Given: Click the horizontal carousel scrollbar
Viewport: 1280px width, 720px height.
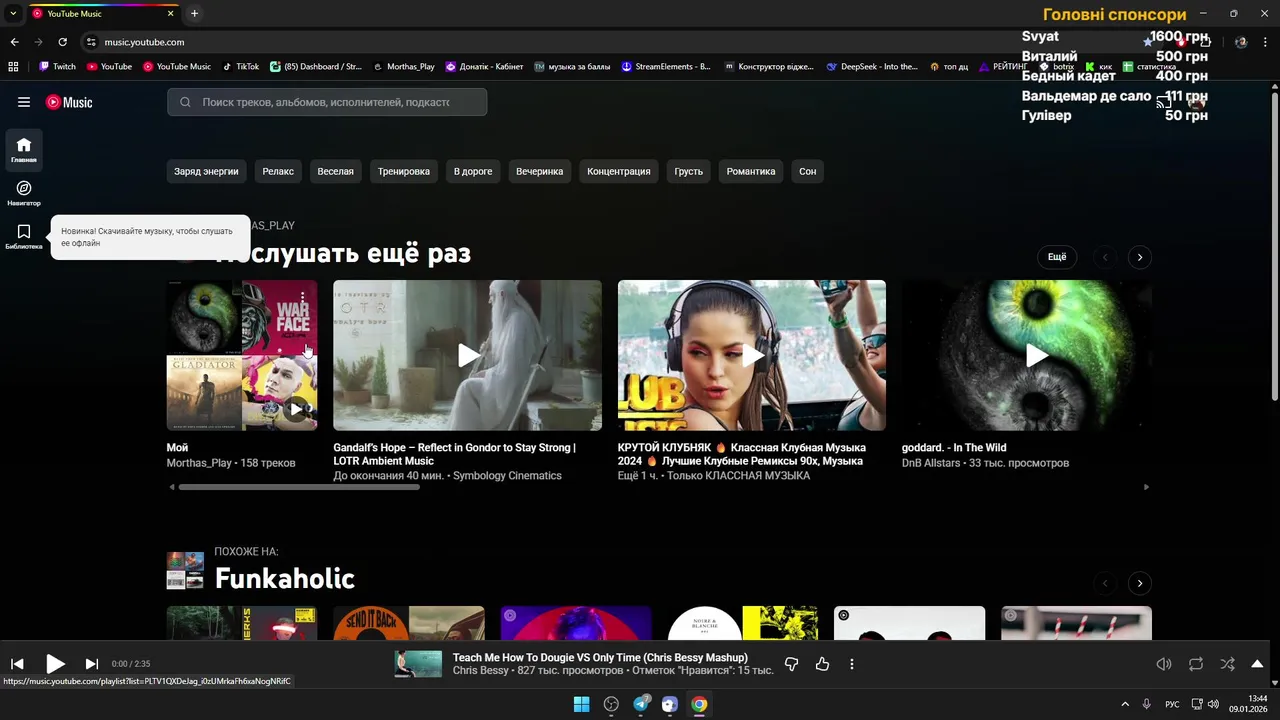Looking at the screenshot, I should click(299, 487).
